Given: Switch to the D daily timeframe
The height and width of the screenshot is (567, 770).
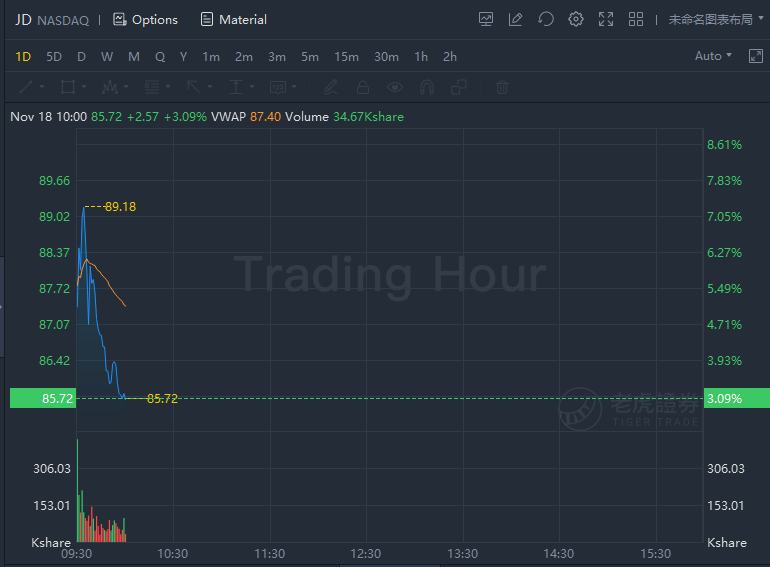Looking at the screenshot, I should (82, 57).
